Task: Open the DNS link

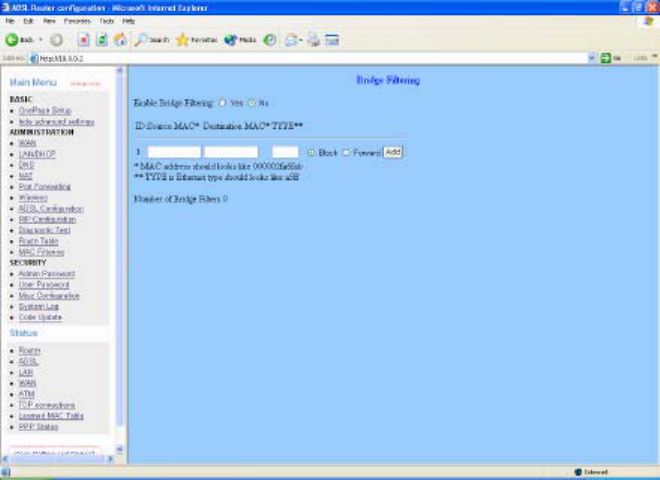Action: (x=27, y=165)
